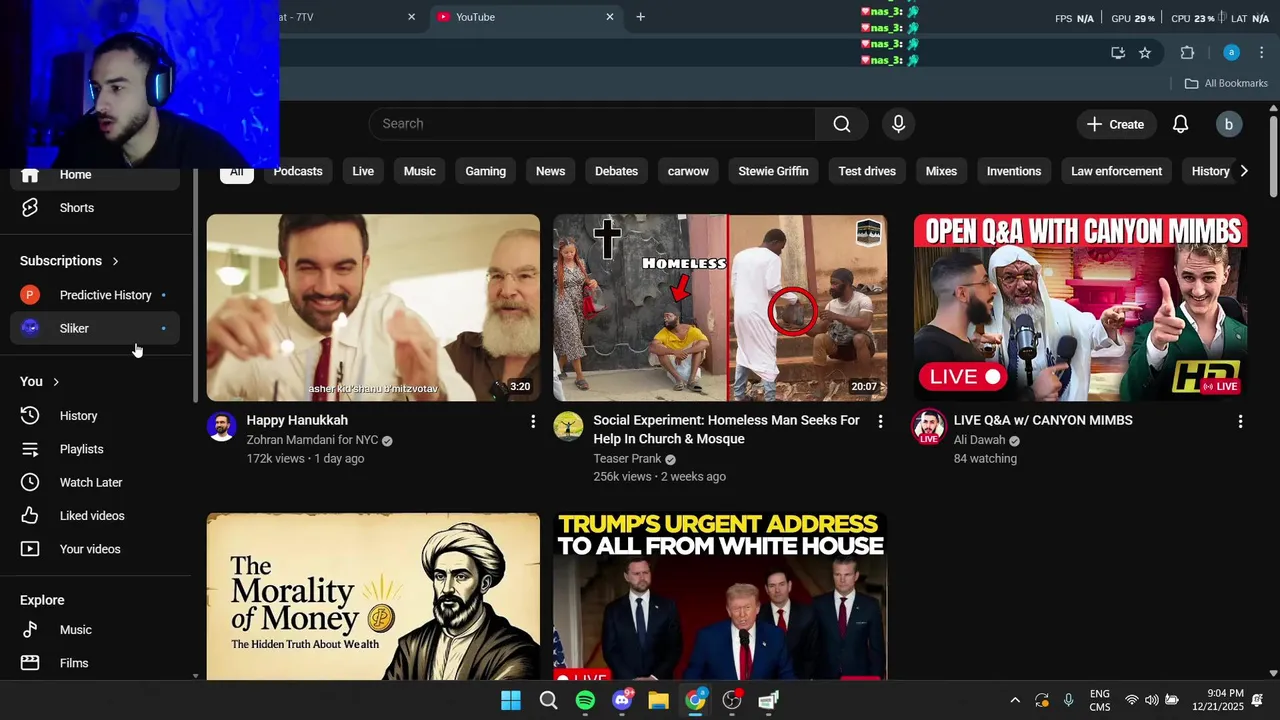Open the Watch Later clock icon
This screenshot has height=720, width=1280.
pos(30,482)
